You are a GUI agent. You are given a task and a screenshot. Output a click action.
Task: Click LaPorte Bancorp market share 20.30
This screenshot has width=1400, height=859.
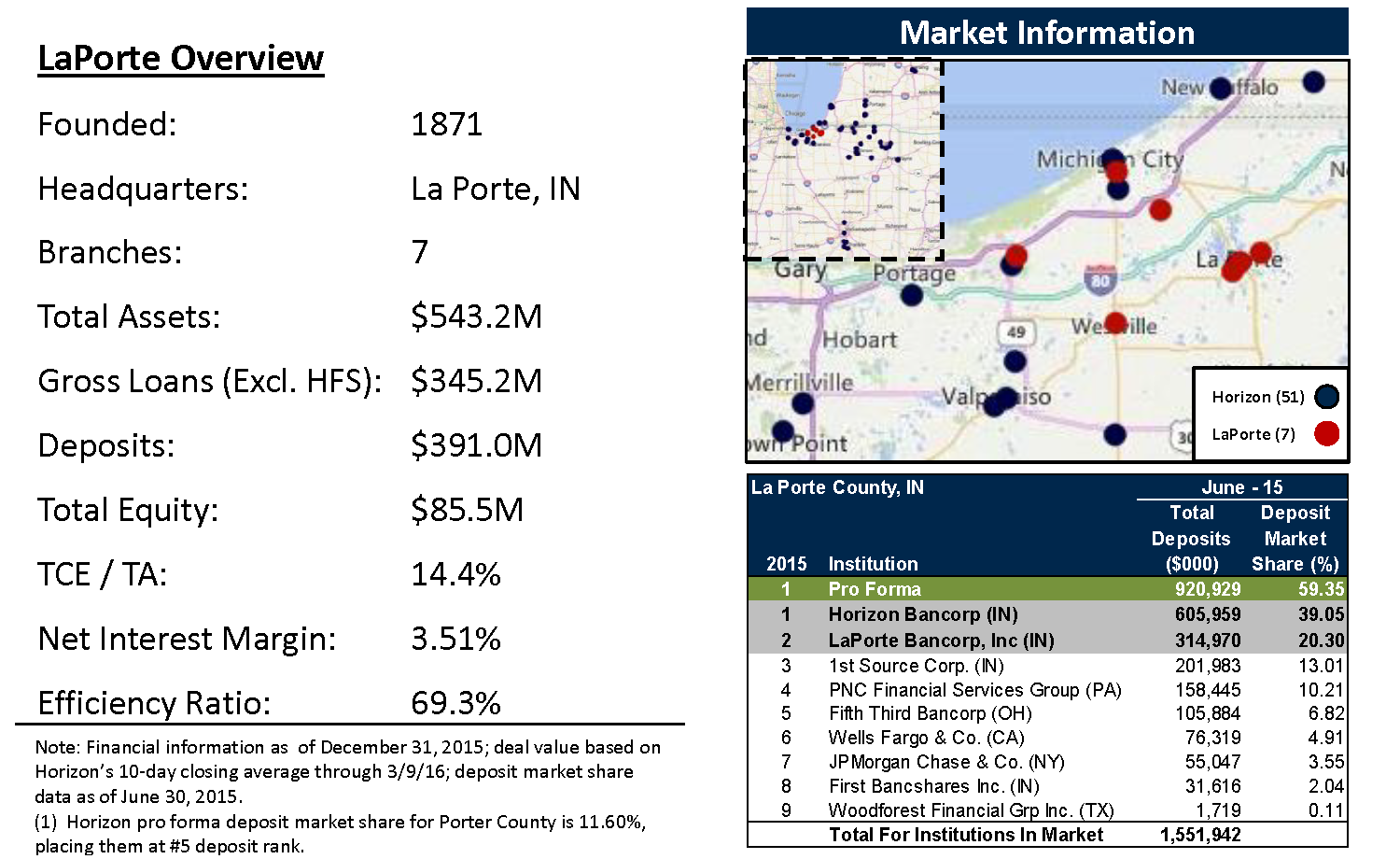coord(1322,641)
